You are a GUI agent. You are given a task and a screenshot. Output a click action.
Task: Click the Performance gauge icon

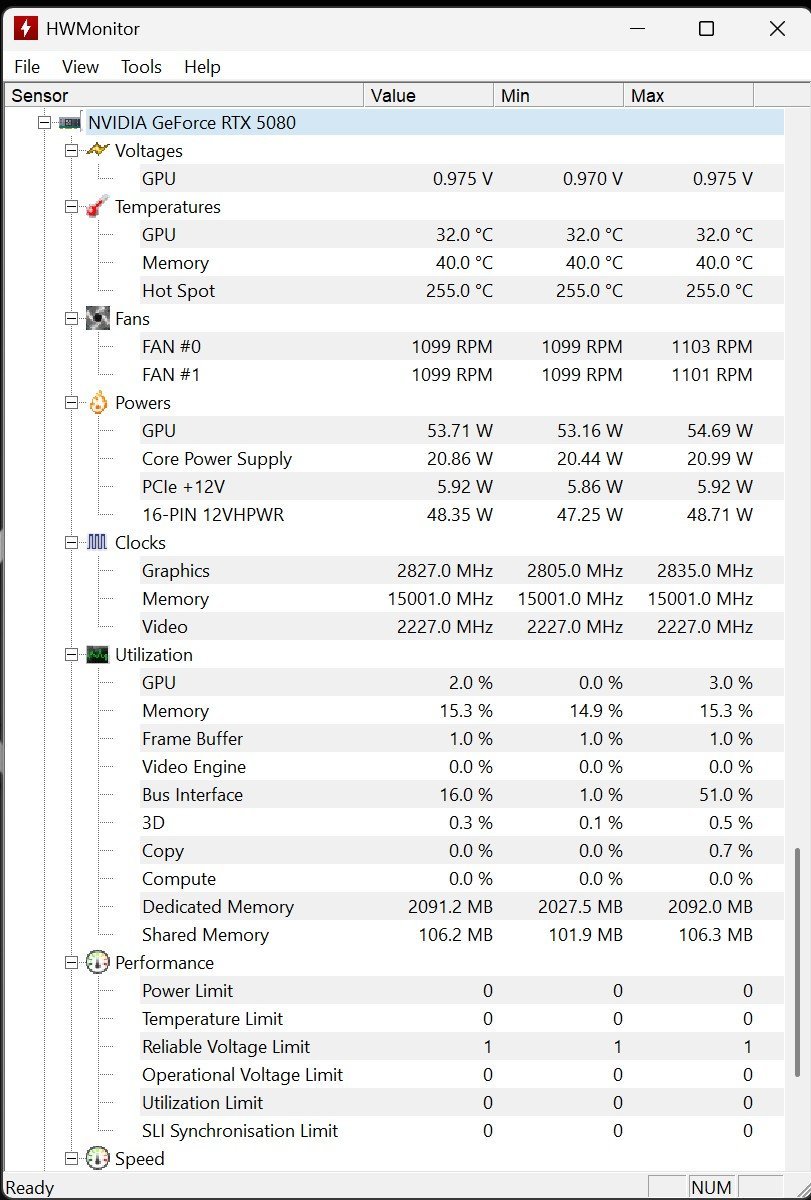click(97, 963)
